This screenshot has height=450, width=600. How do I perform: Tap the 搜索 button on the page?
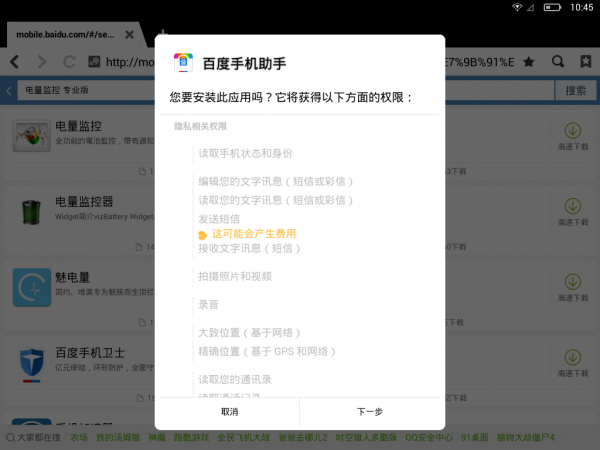coord(576,91)
